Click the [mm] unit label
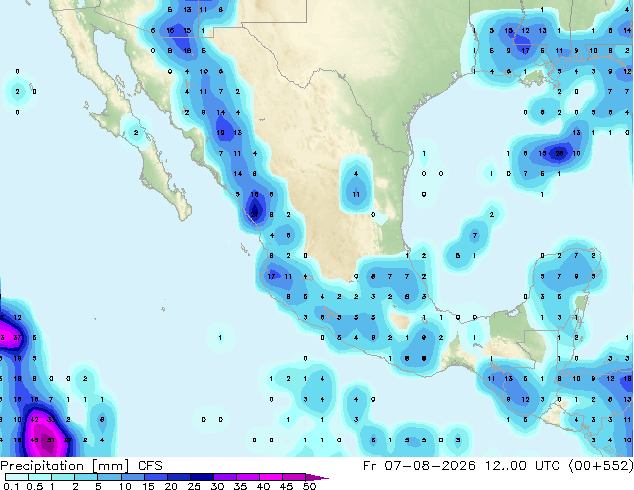 [110, 466]
